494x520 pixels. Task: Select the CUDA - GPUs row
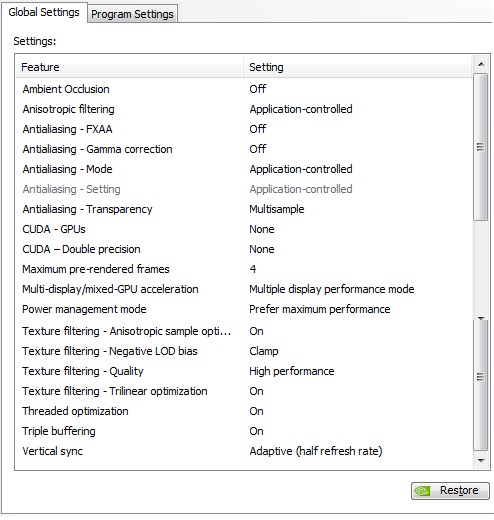pos(244,229)
